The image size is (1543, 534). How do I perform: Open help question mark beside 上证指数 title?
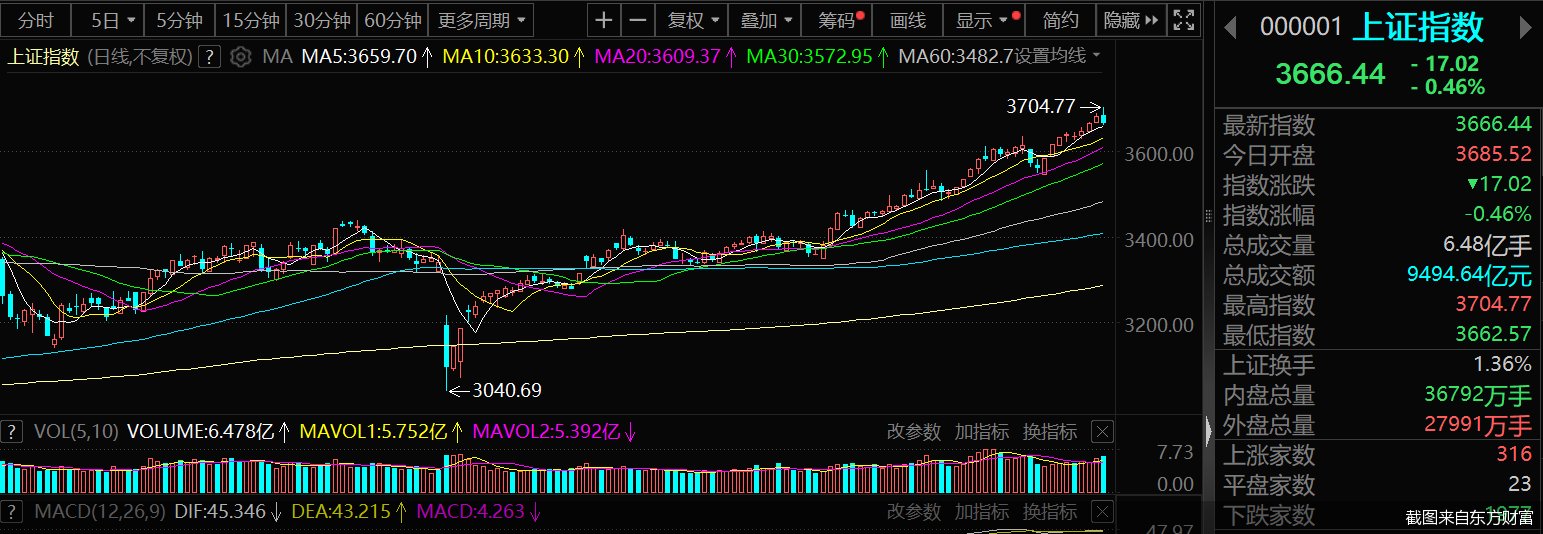pyautogui.click(x=208, y=57)
